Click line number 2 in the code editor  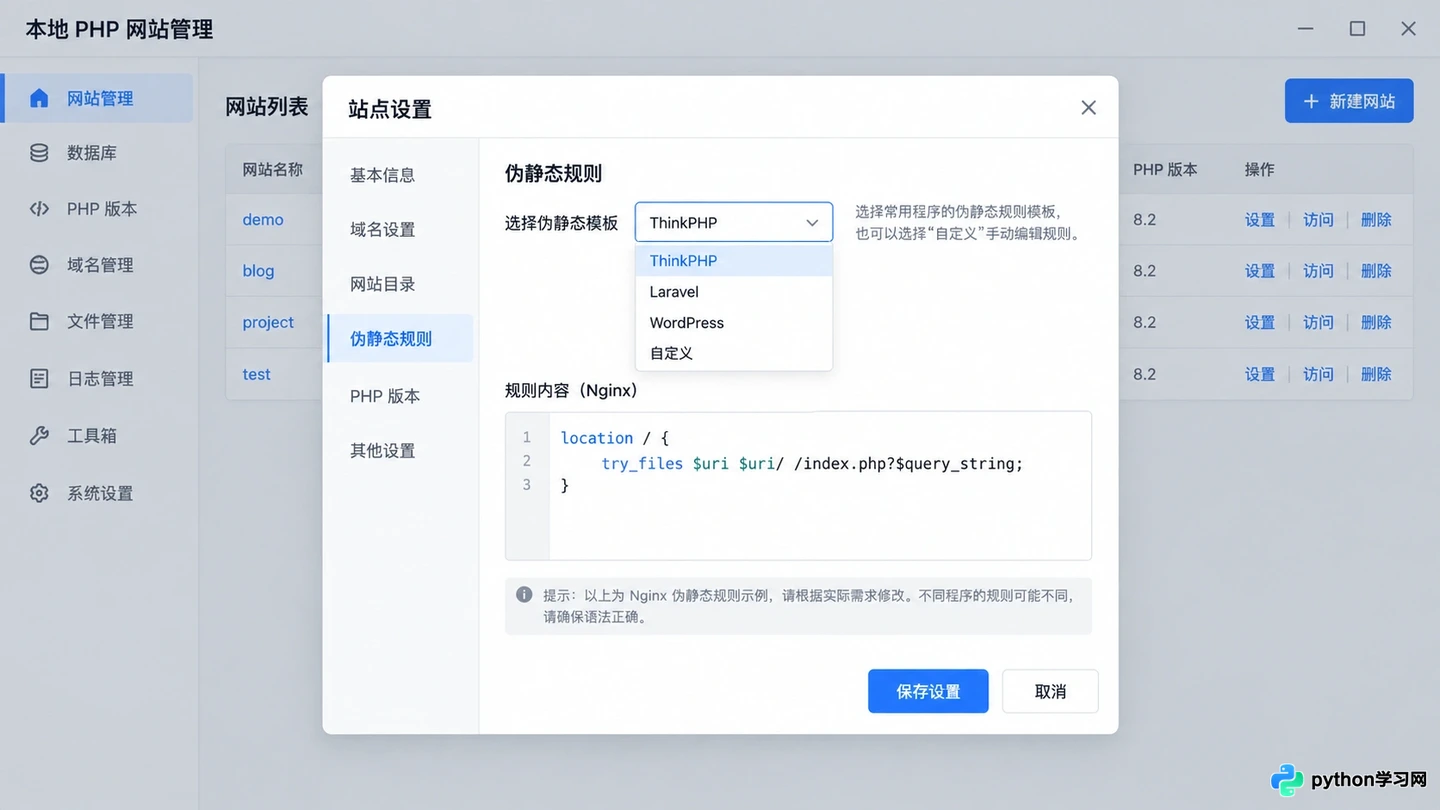coord(527,461)
